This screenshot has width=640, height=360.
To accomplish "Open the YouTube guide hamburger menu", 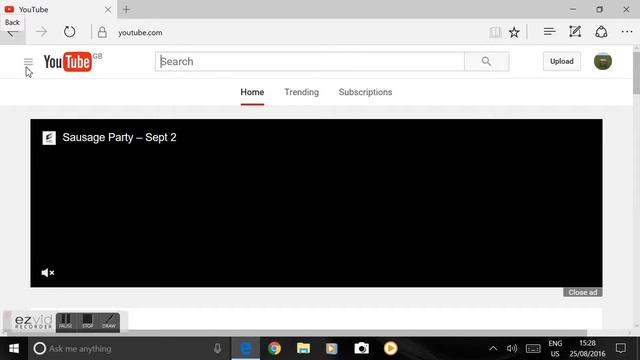I will point(28,62).
